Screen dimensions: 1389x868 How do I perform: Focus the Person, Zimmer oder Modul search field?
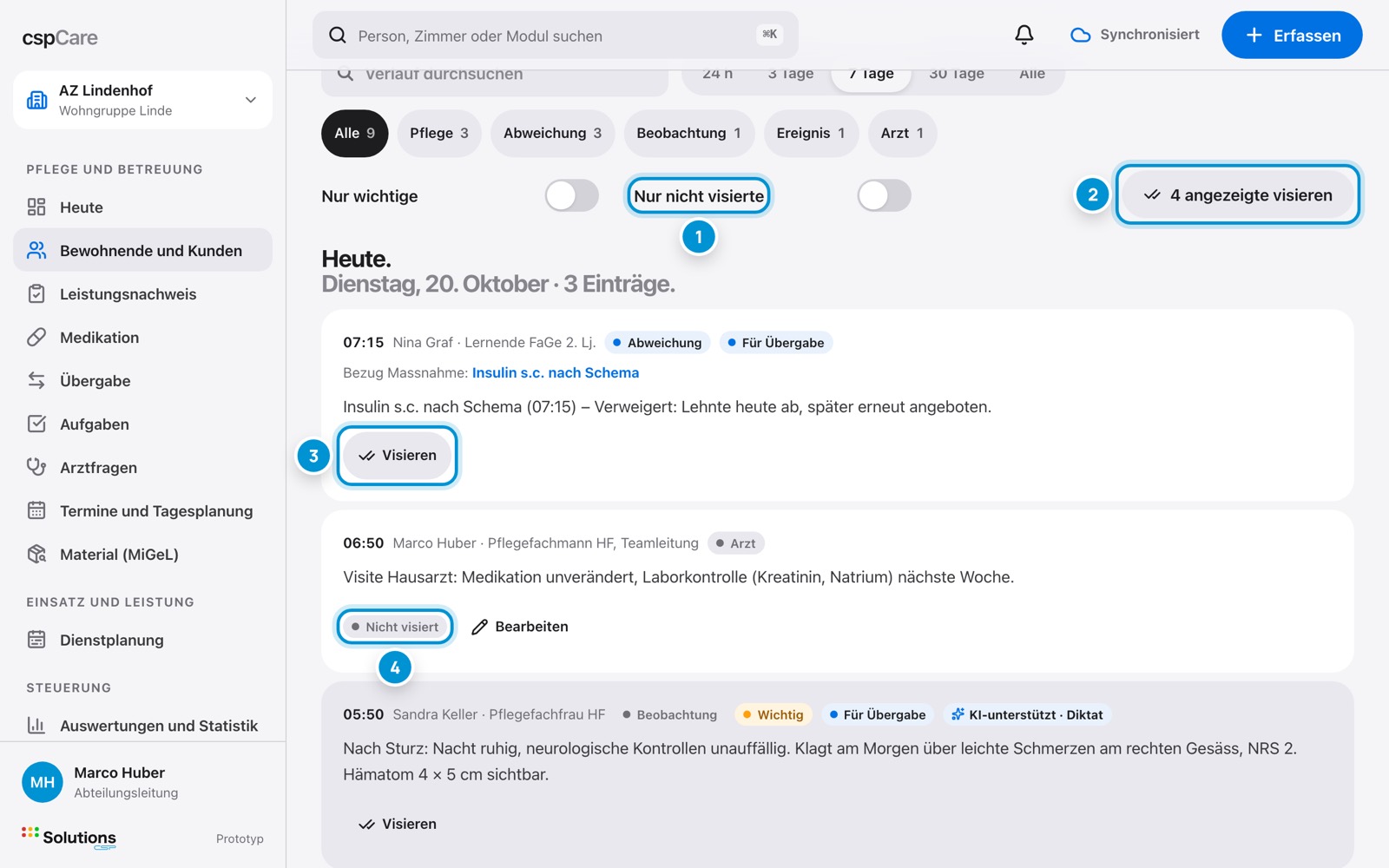coord(556,36)
